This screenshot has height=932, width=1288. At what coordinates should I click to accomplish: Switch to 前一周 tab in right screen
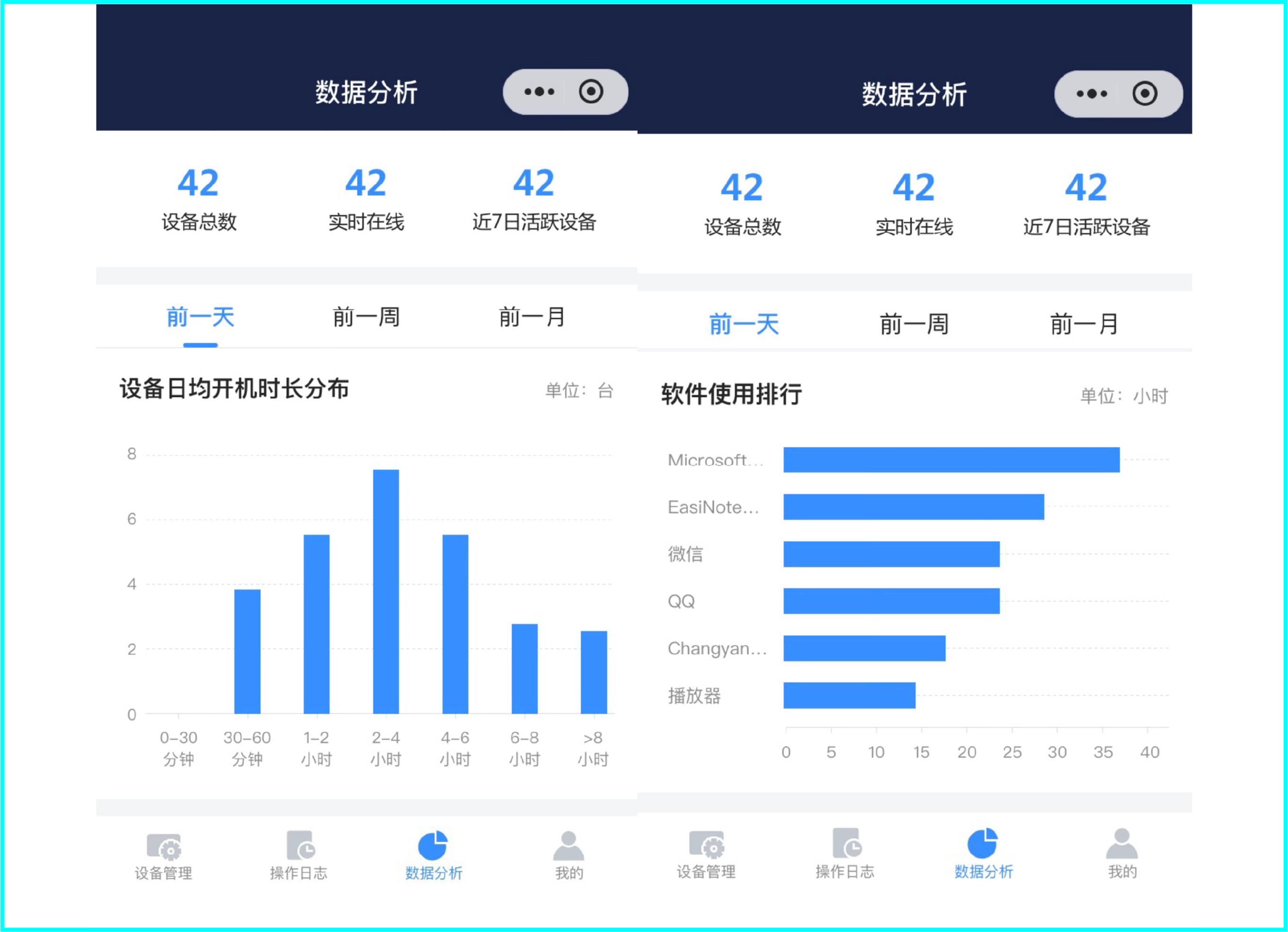click(x=915, y=324)
